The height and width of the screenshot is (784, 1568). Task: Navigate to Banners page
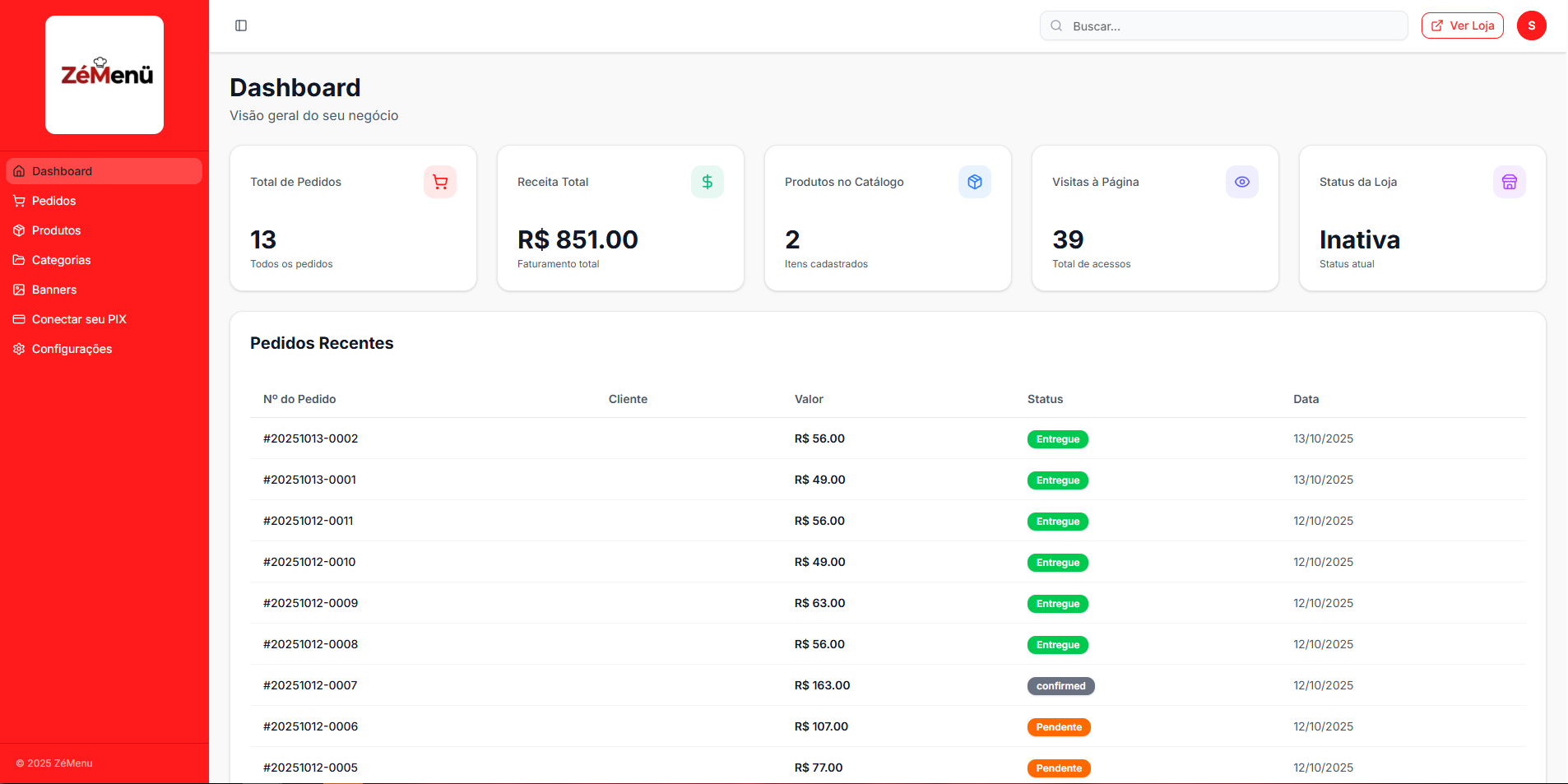[x=53, y=290]
